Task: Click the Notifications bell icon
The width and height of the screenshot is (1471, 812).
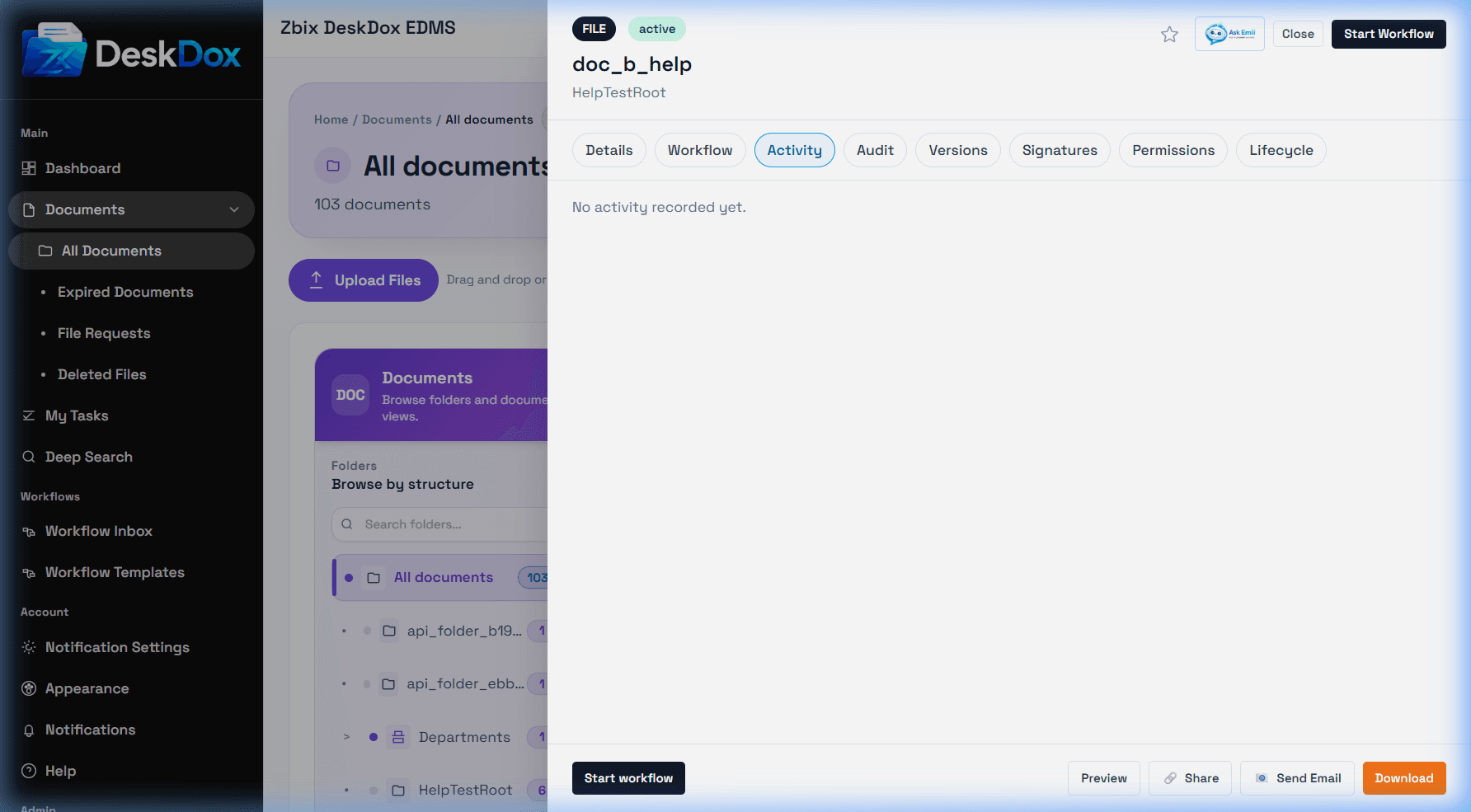Action: [29, 730]
